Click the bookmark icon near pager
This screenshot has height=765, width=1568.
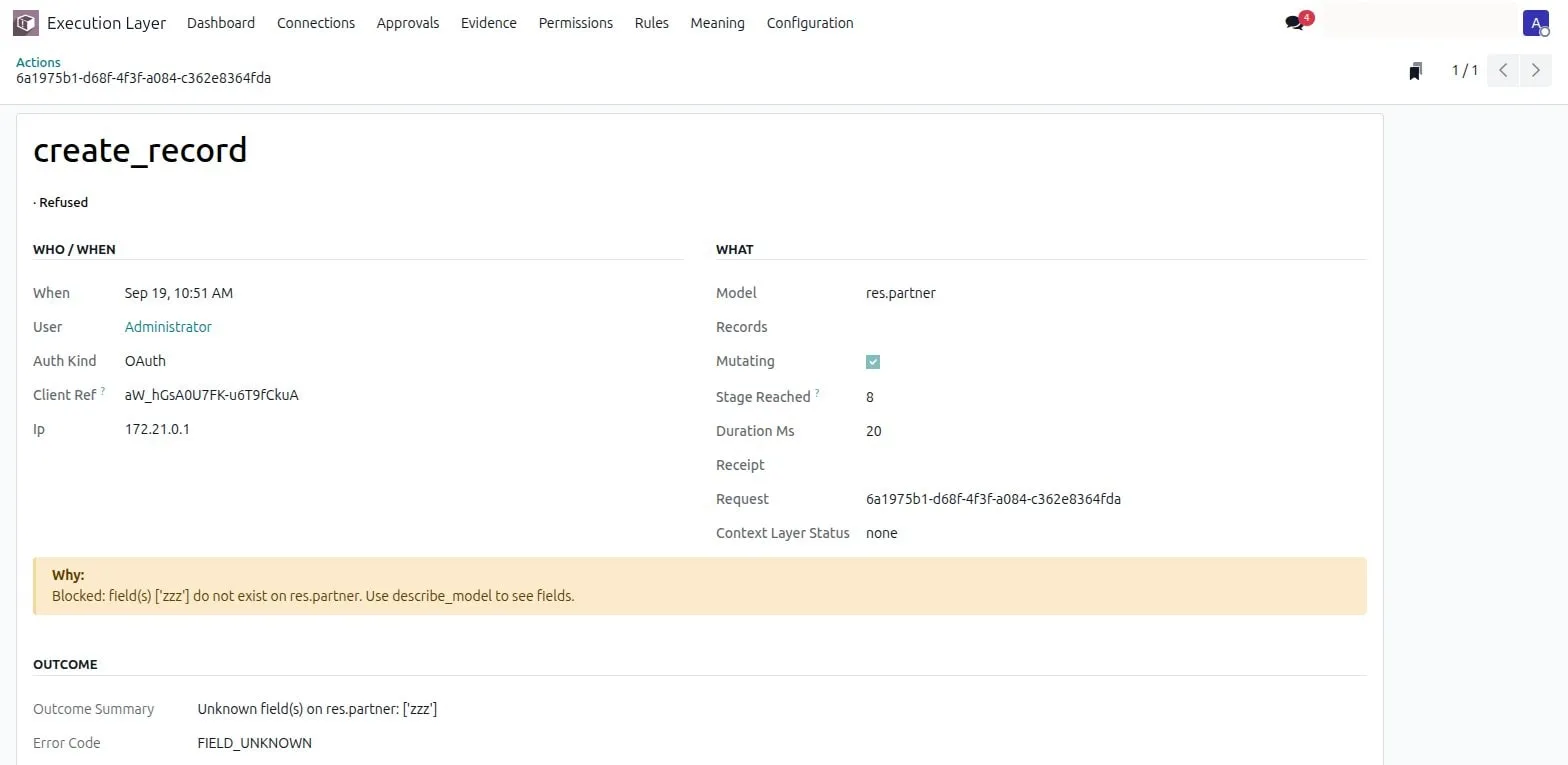click(x=1415, y=71)
